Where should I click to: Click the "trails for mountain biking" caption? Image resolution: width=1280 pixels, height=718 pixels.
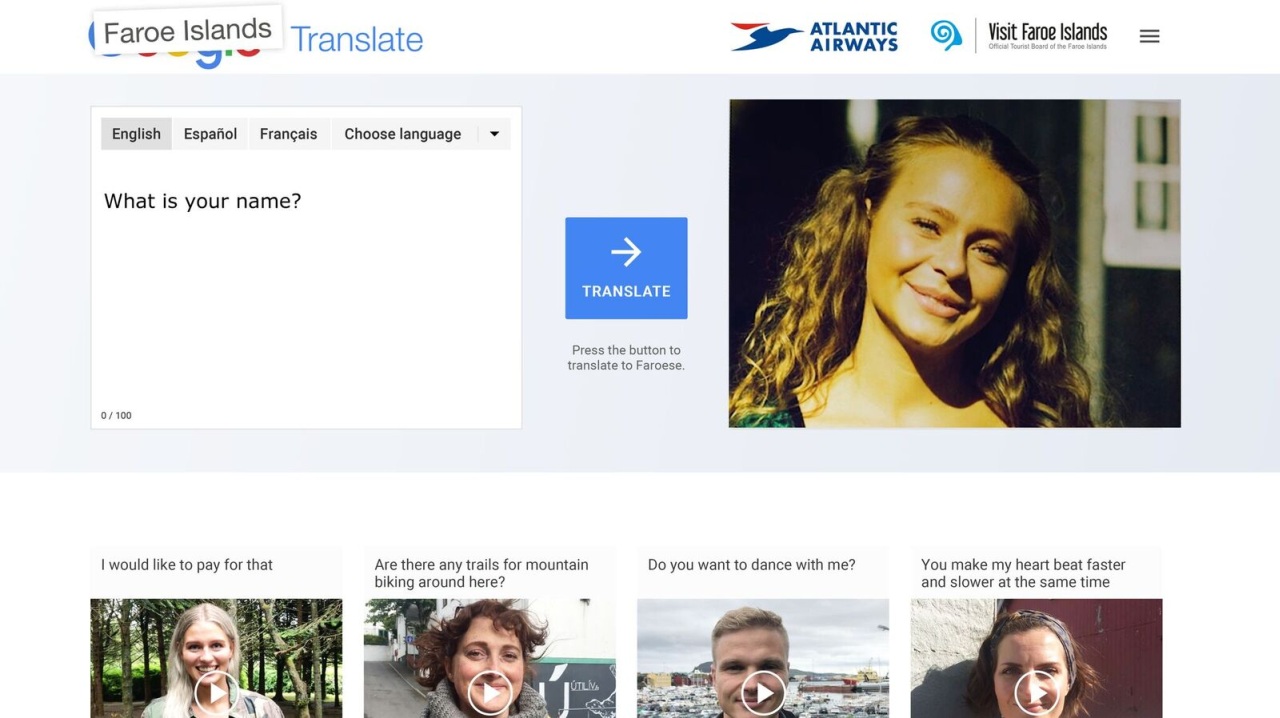tap(481, 573)
